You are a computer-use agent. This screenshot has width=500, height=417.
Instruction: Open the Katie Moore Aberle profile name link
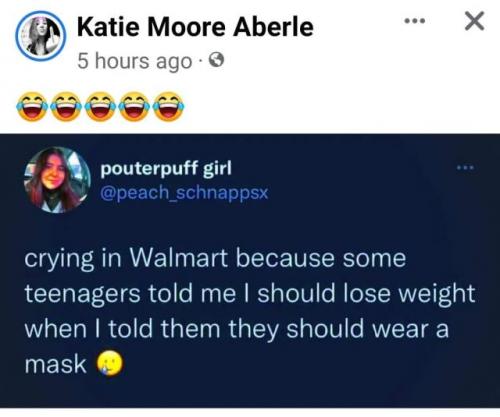(x=195, y=27)
